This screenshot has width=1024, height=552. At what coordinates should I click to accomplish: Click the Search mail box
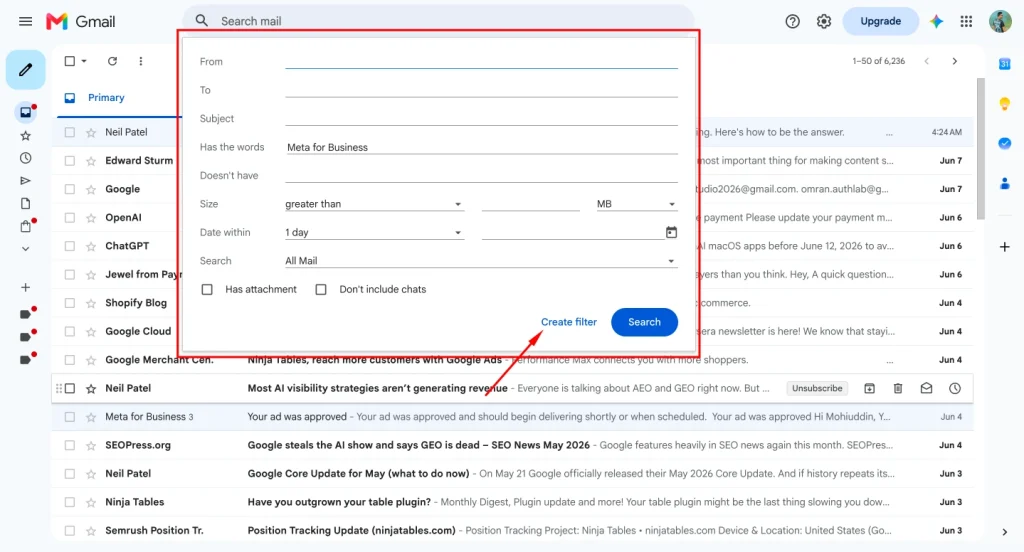(438, 21)
